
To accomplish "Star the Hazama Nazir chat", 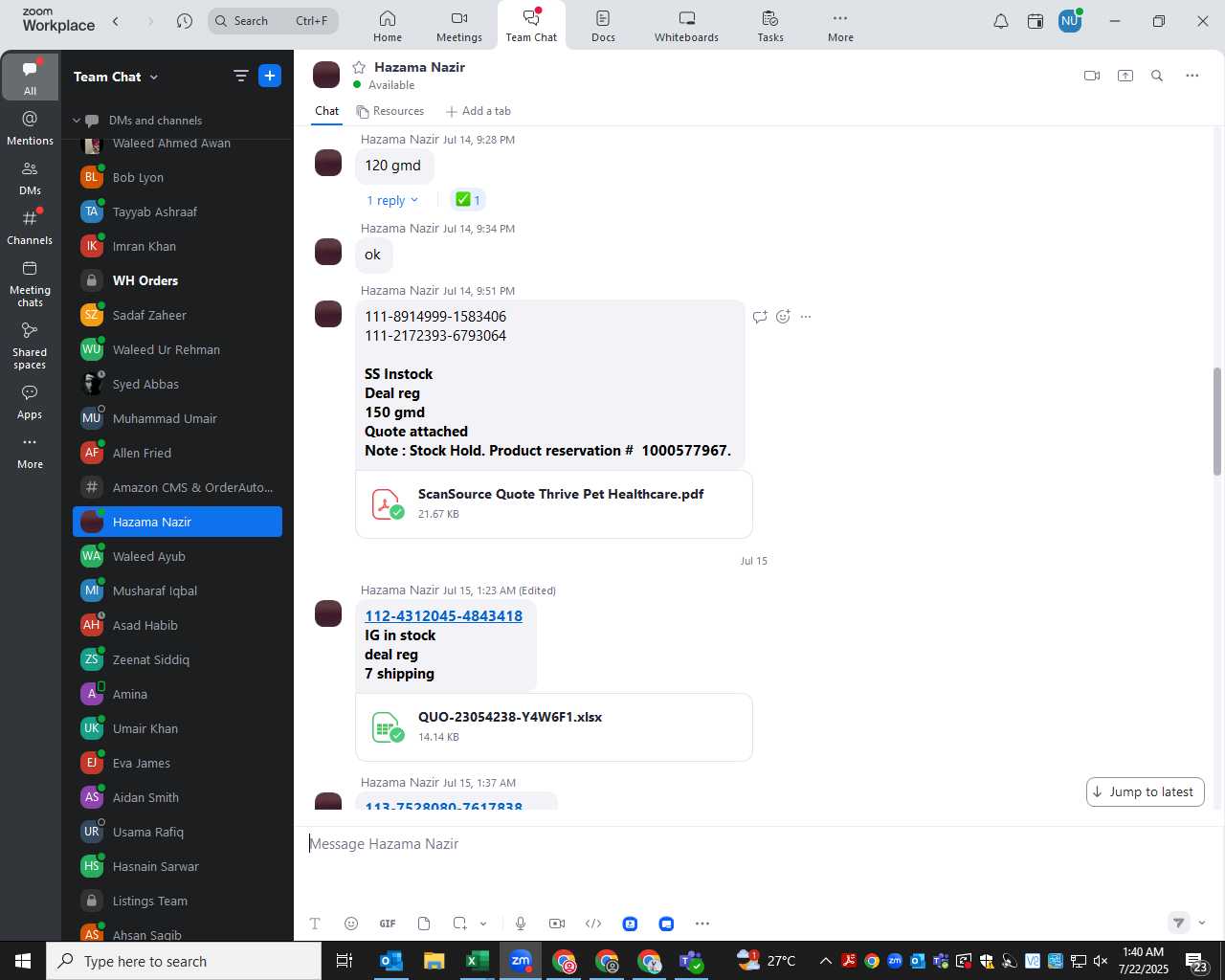I will tap(359, 67).
